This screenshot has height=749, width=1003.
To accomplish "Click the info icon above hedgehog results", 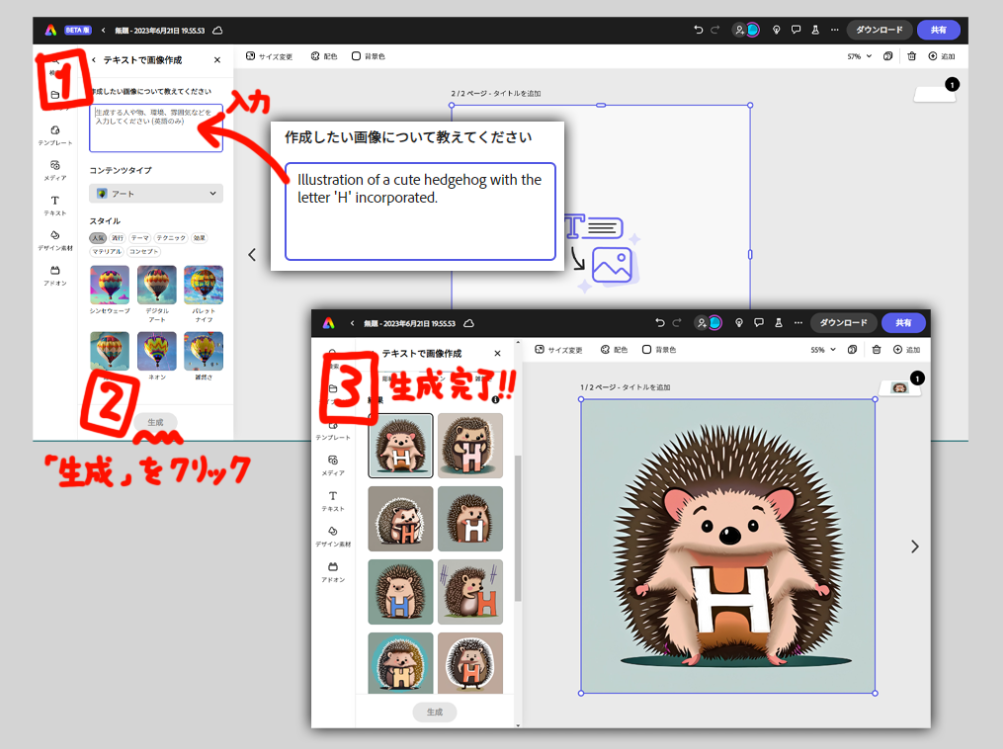I will tap(495, 399).
